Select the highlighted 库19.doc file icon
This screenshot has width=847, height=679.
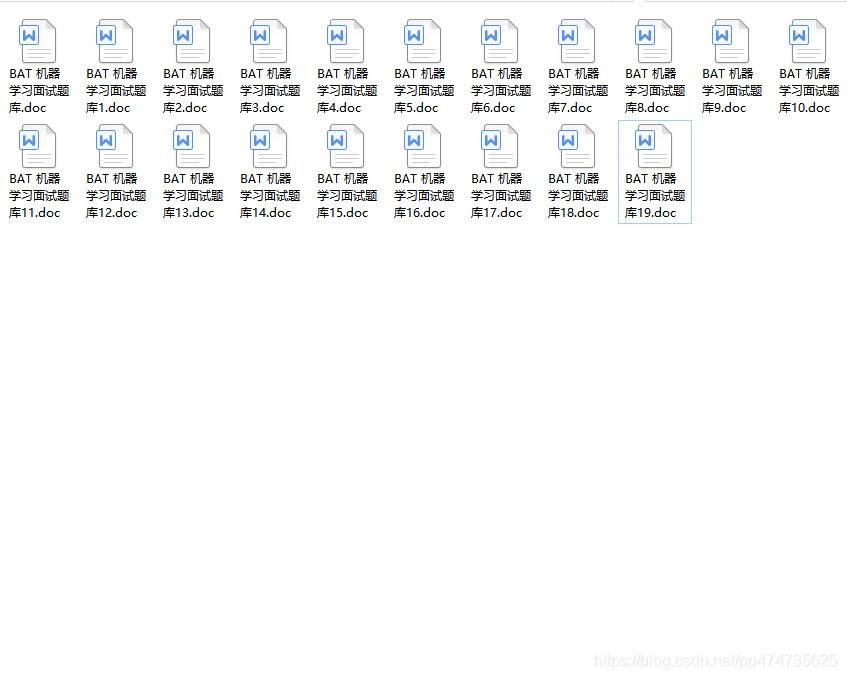pos(653,146)
